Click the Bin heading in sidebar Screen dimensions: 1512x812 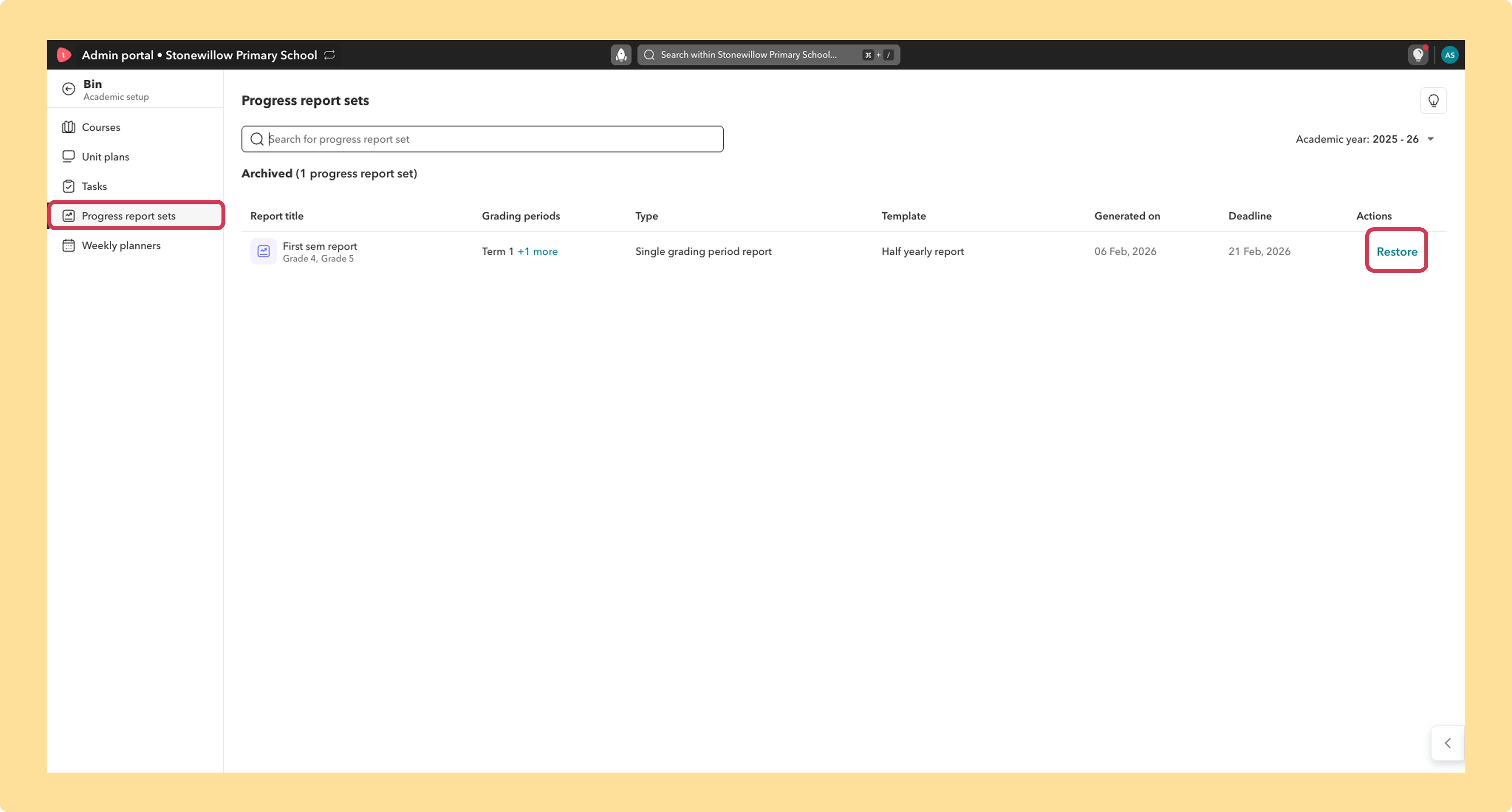[93, 84]
